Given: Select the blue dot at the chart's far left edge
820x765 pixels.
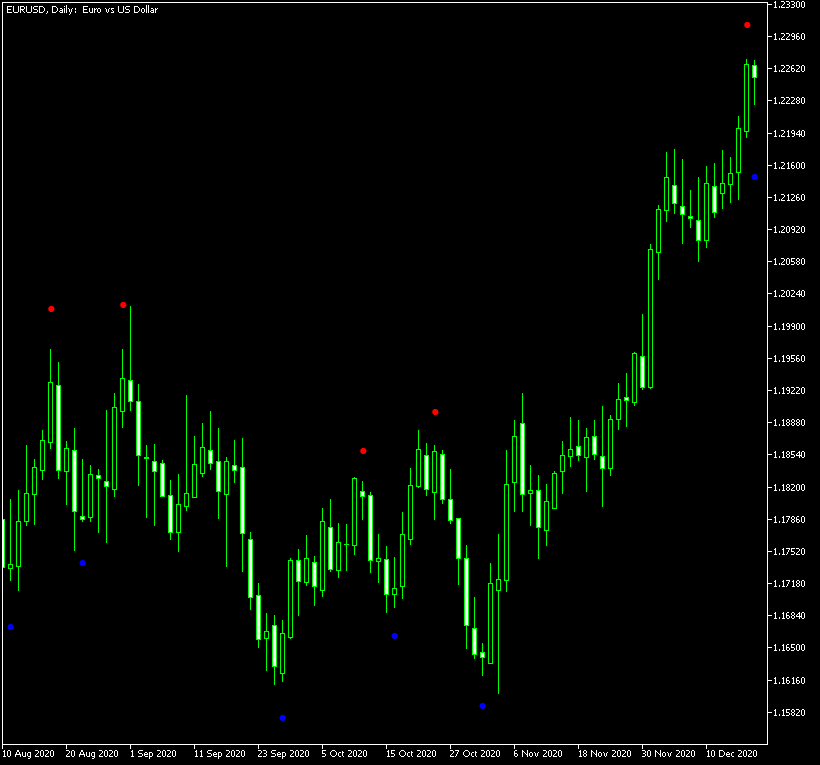Looking at the screenshot, I should pyautogui.click(x=11, y=627).
